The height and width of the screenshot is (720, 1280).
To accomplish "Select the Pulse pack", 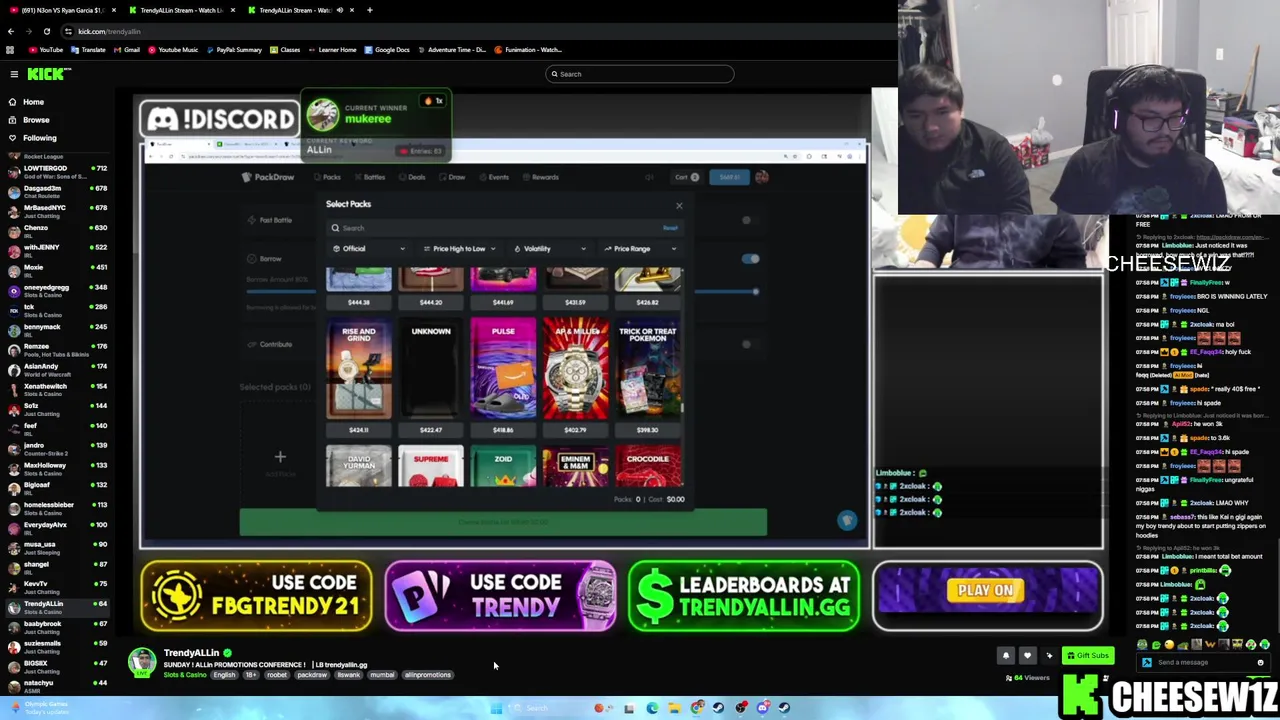I will click(503, 378).
